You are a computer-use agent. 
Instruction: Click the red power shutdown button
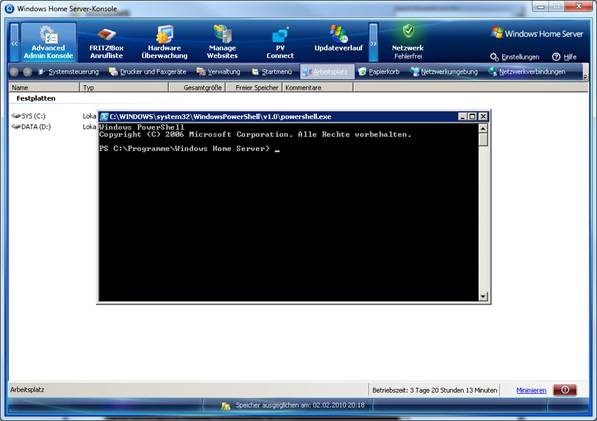click(565, 390)
